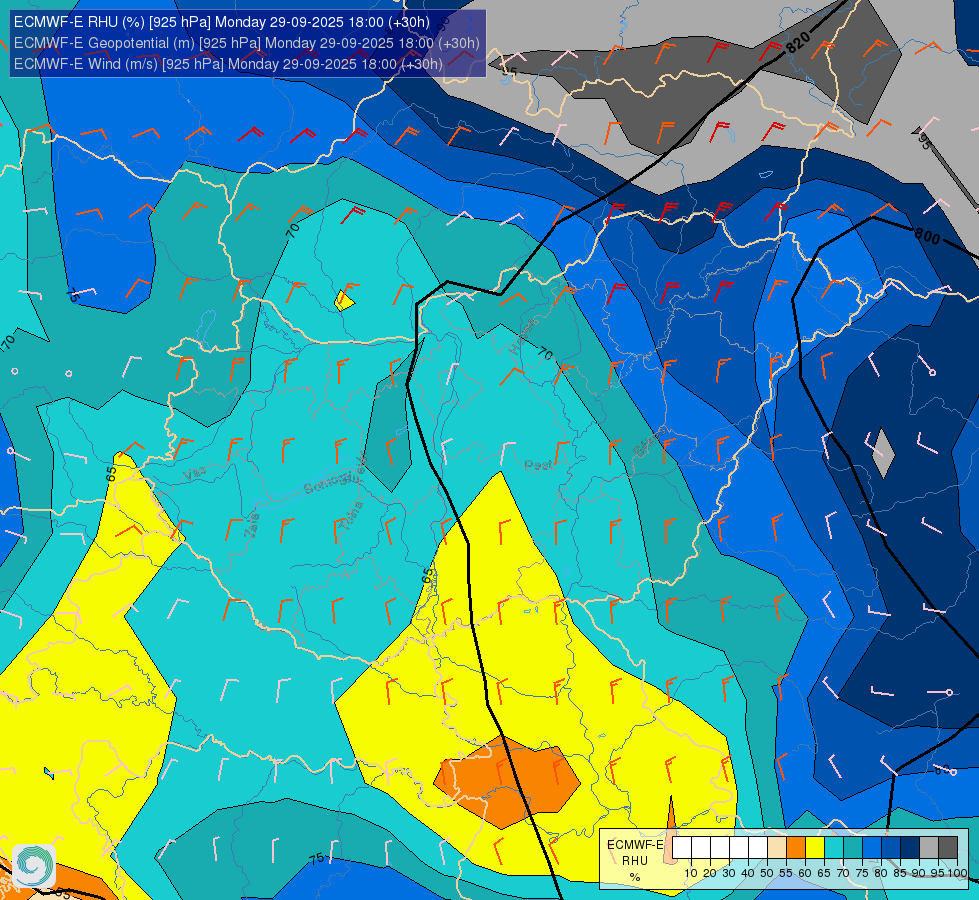The height and width of the screenshot is (900, 979).
Task: Pick the light peach legend swatch
Action: [777, 848]
